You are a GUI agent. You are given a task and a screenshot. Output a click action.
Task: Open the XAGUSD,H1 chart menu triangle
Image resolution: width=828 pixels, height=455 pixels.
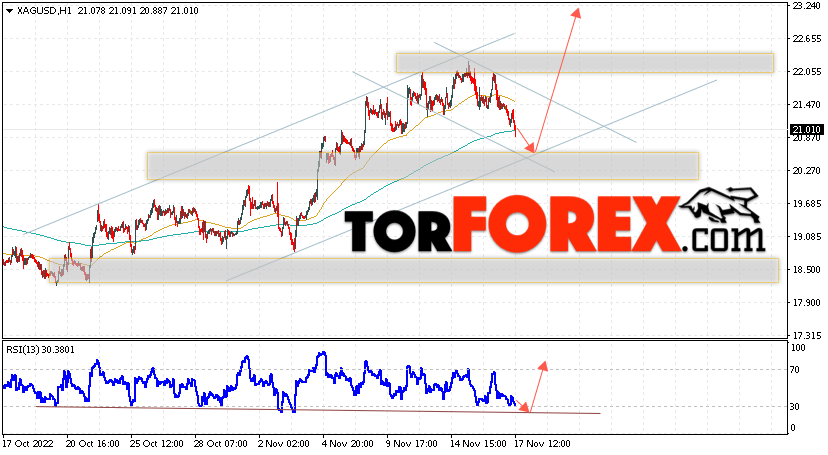pos(9,11)
